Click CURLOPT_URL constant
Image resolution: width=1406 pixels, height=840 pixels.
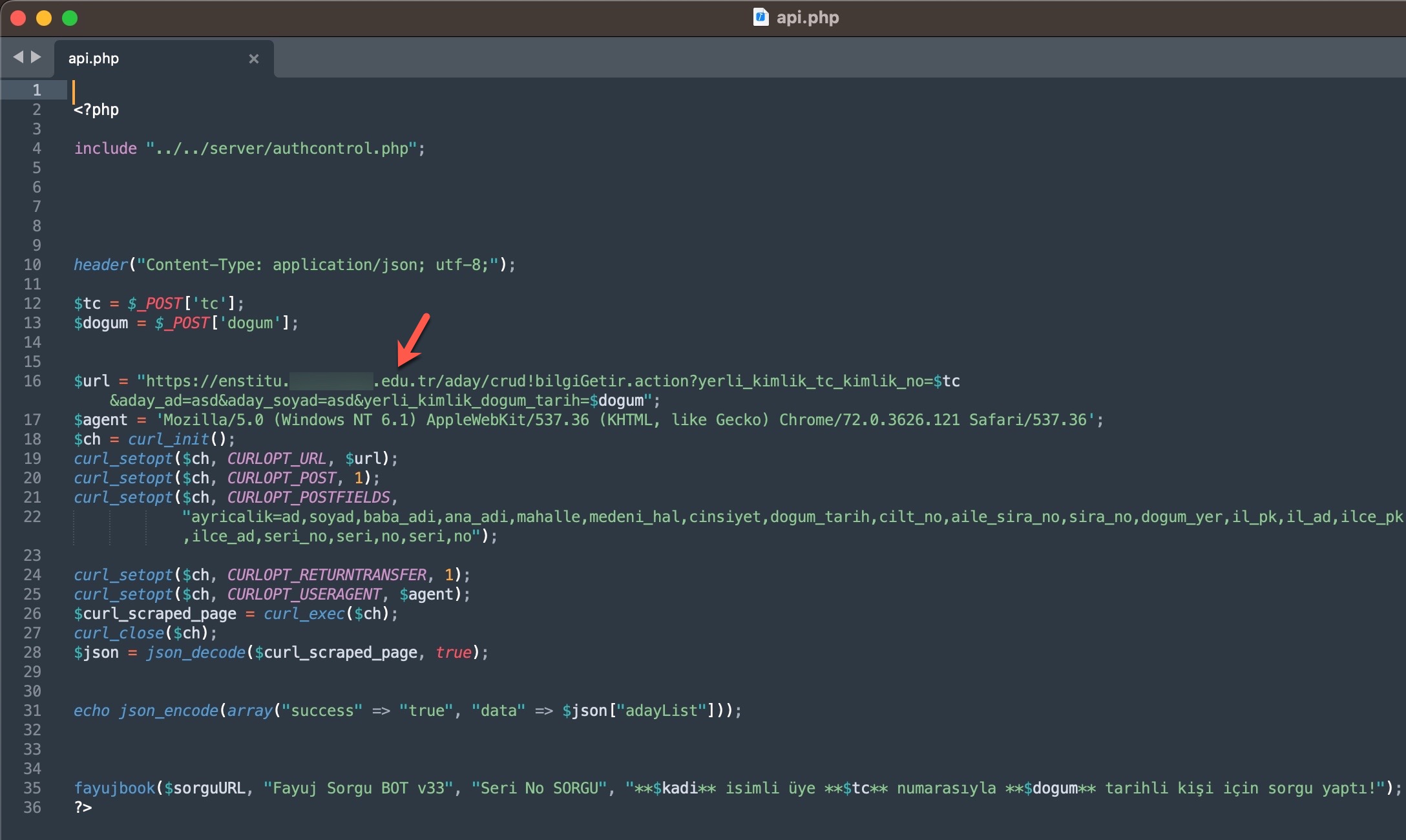[277, 459]
